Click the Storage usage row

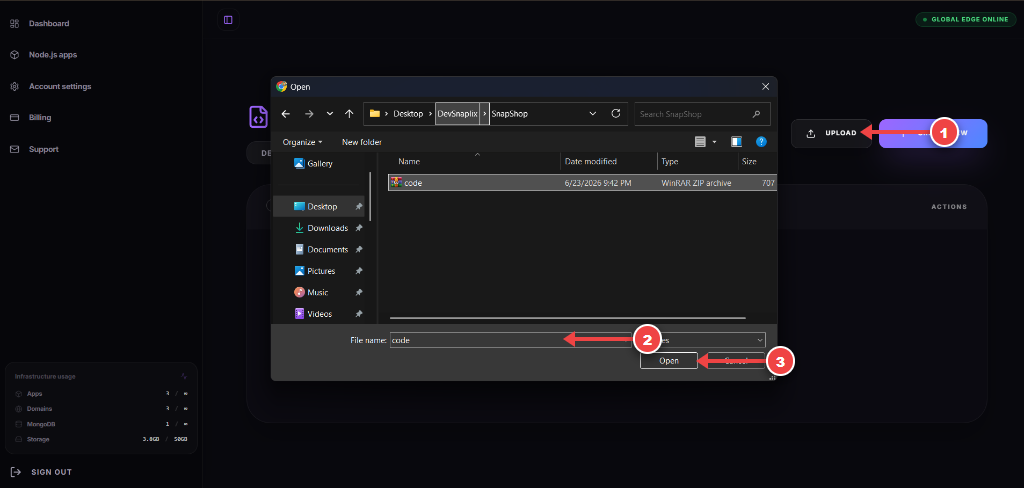[101, 439]
